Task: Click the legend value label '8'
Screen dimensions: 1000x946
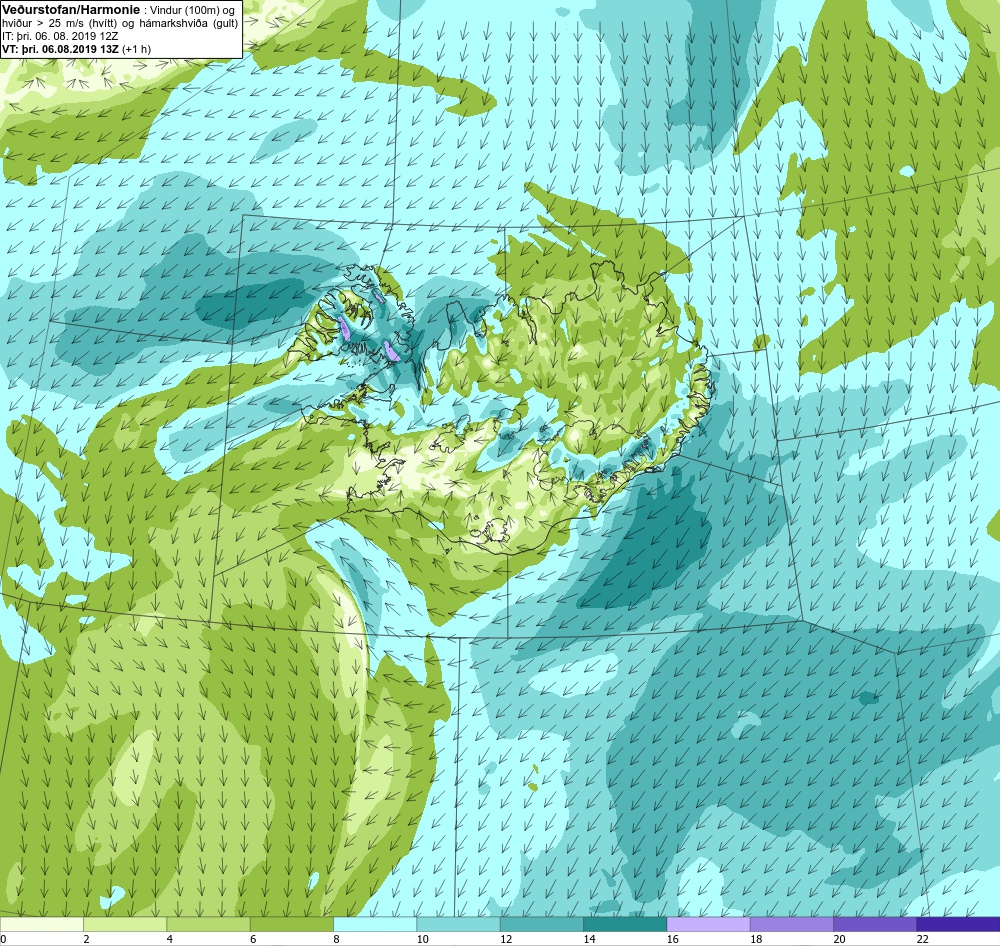Action: tap(336, 939)
